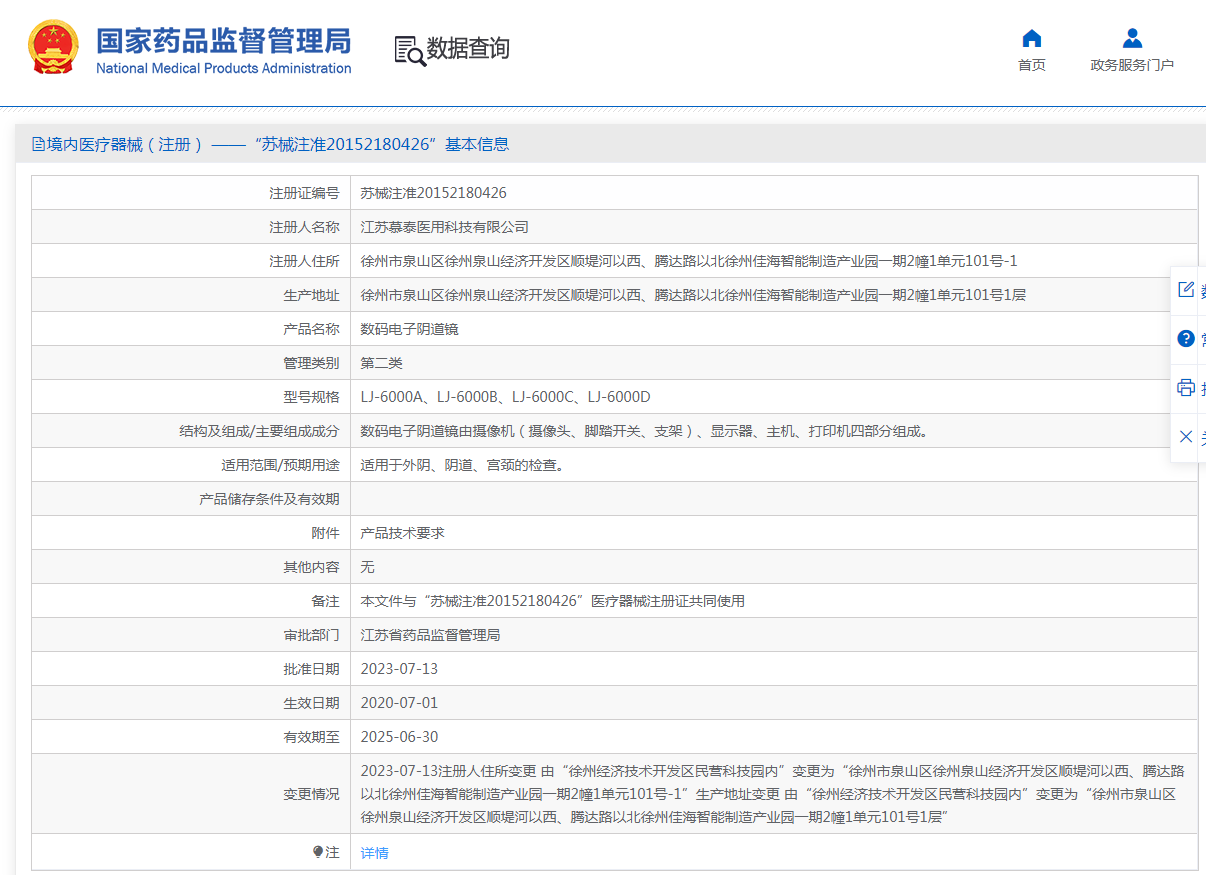Close the floating side panel with X
The image size is (1206, 875).
1186,436
